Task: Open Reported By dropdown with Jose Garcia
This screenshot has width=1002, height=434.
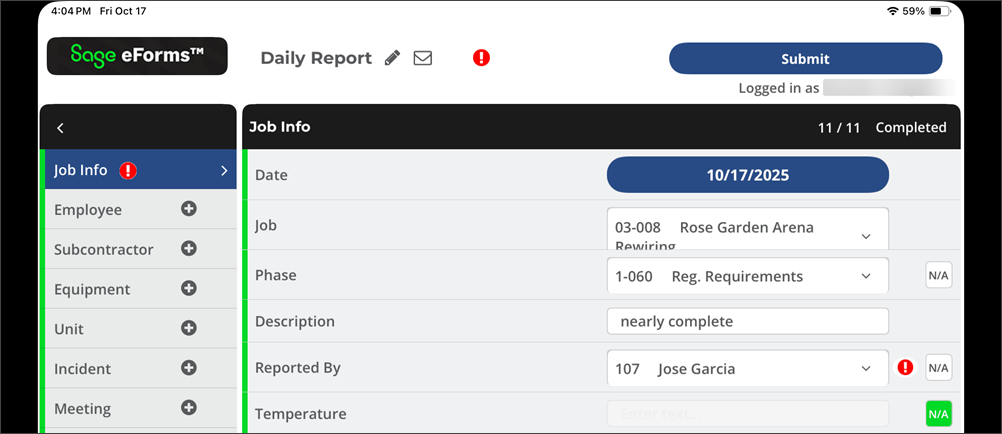Action: (747, 369)
